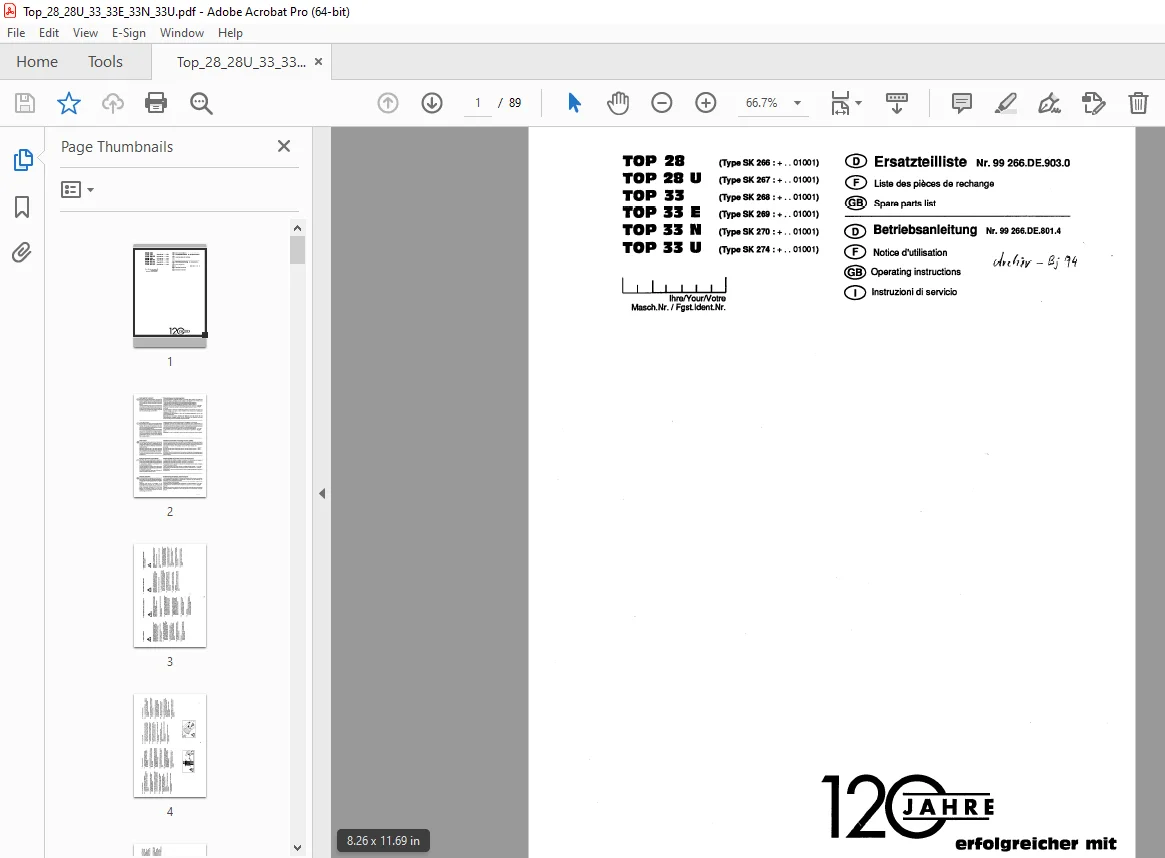Zoom out with minus icon

[661, 103]
